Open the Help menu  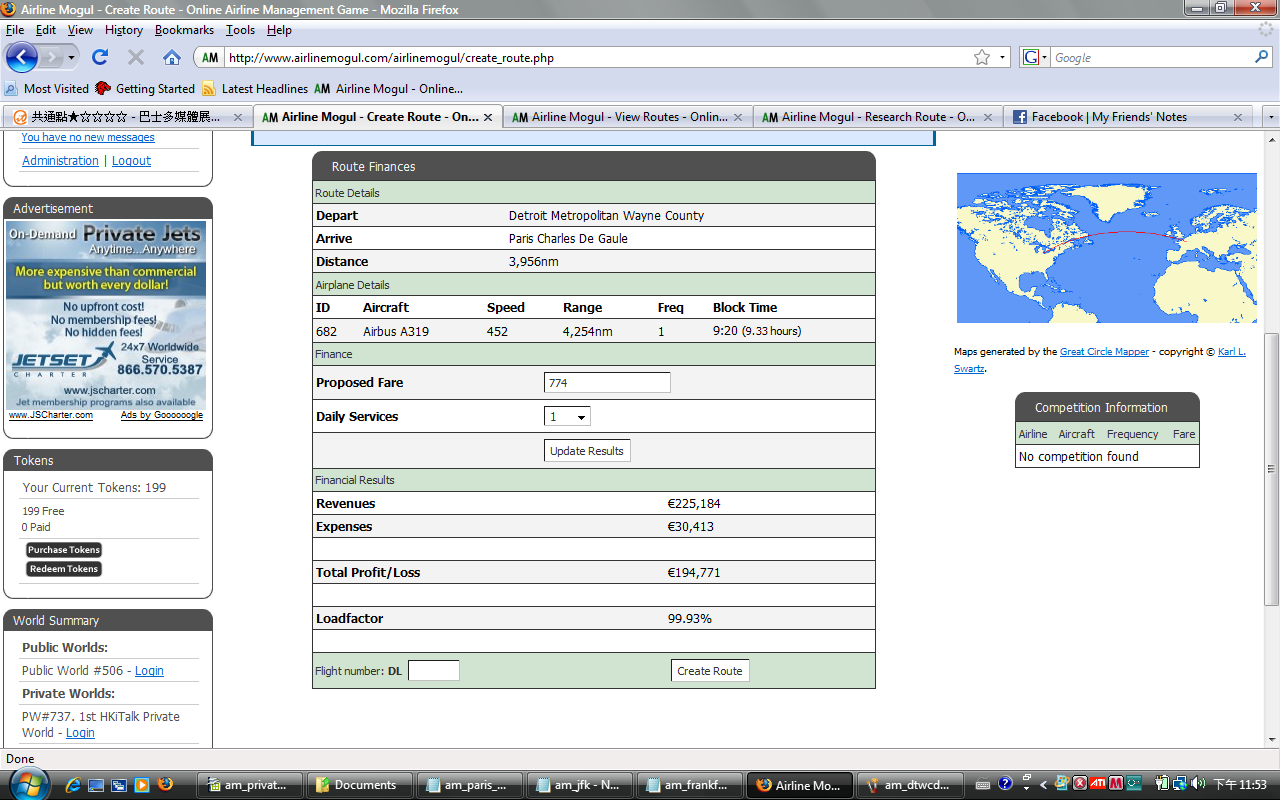tap(279, 30)
